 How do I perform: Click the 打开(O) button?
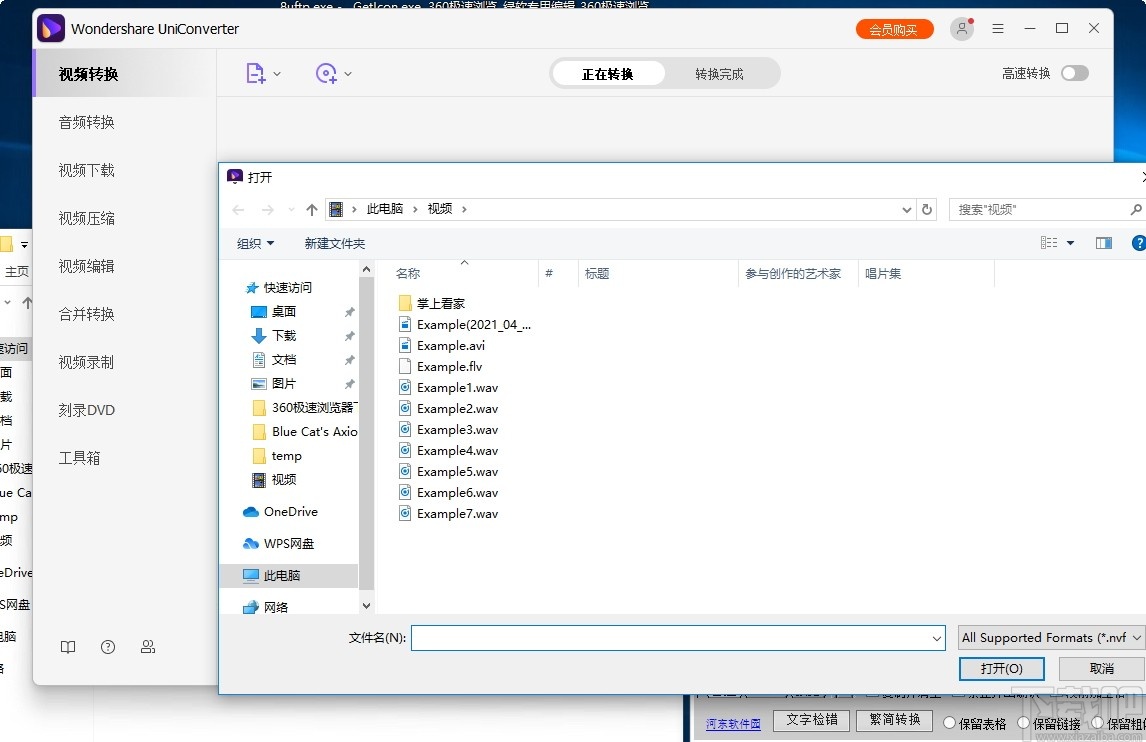[x=1001, y=668]
